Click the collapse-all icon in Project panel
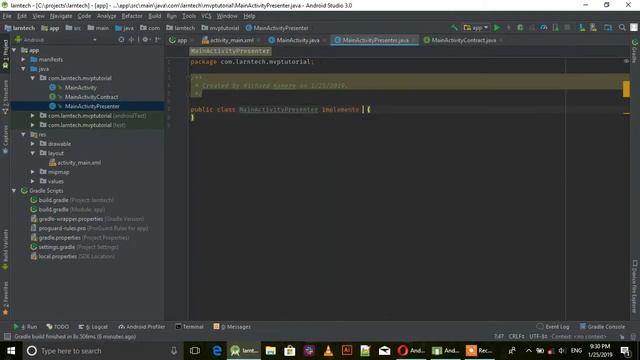640x360 pixels. pos(131,40)
